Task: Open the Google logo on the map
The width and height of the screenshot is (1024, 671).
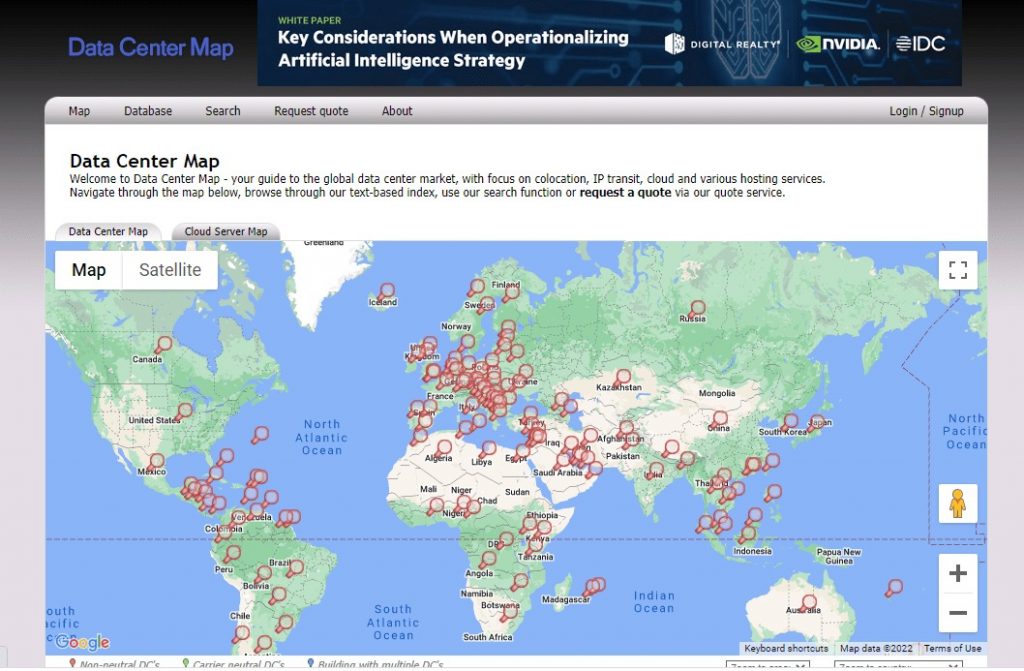Action: tap(85, 641)
